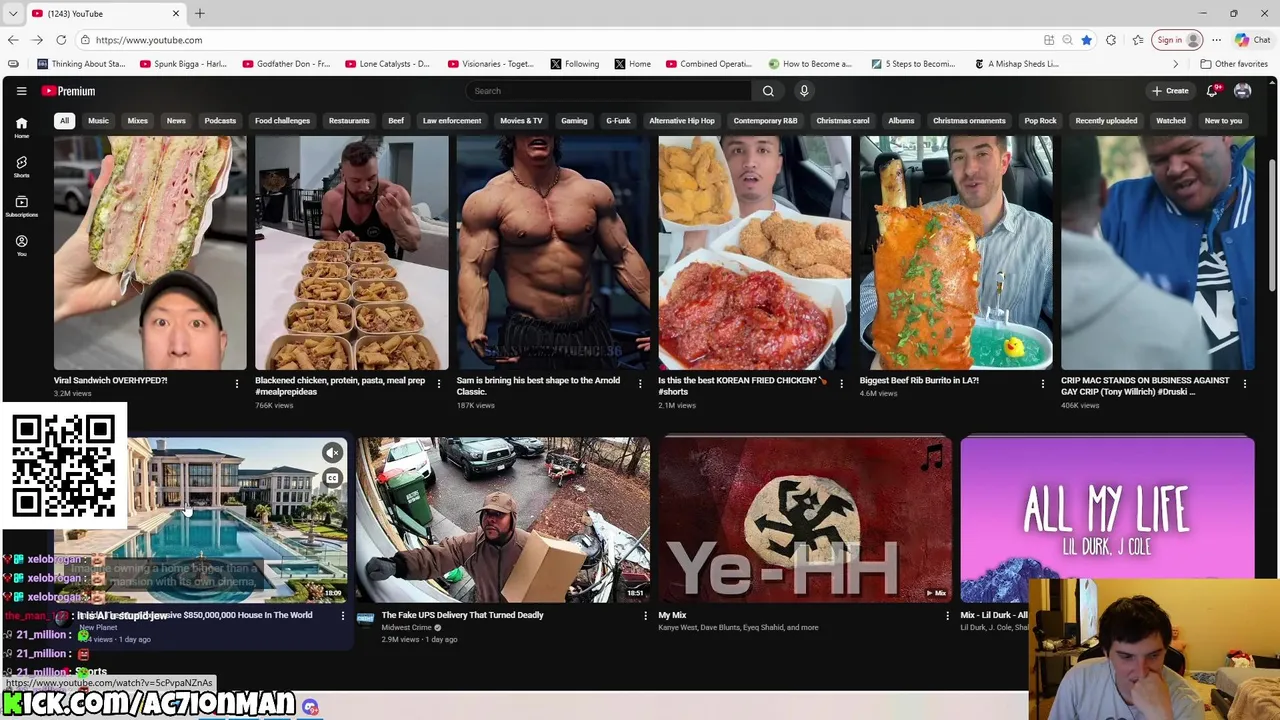Open options for Fake UPS Delivery video

pos(645,616)
